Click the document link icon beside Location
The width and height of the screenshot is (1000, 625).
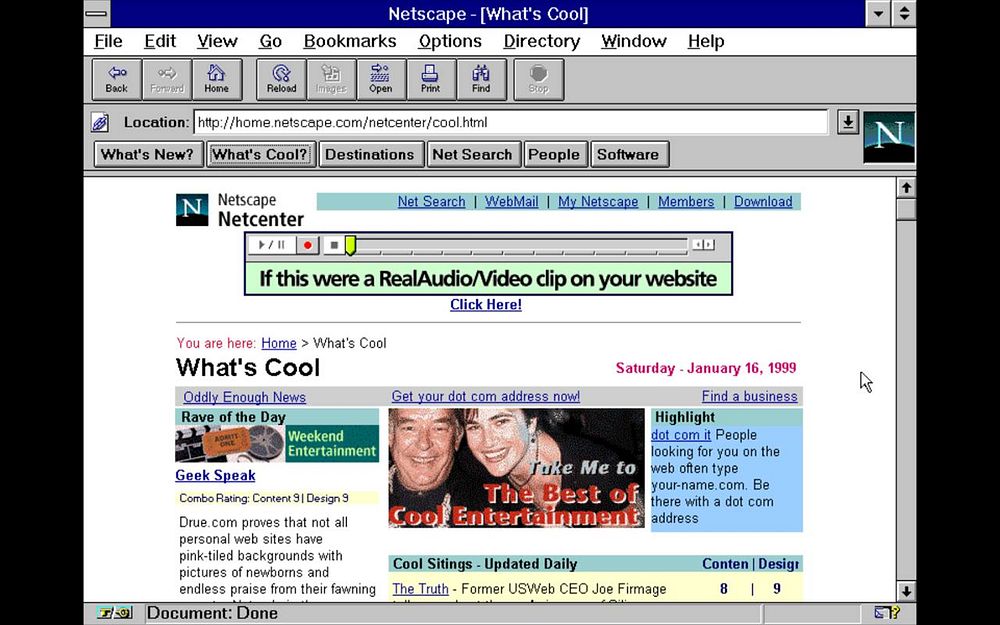pyautogui.click(x=100, y=122)
